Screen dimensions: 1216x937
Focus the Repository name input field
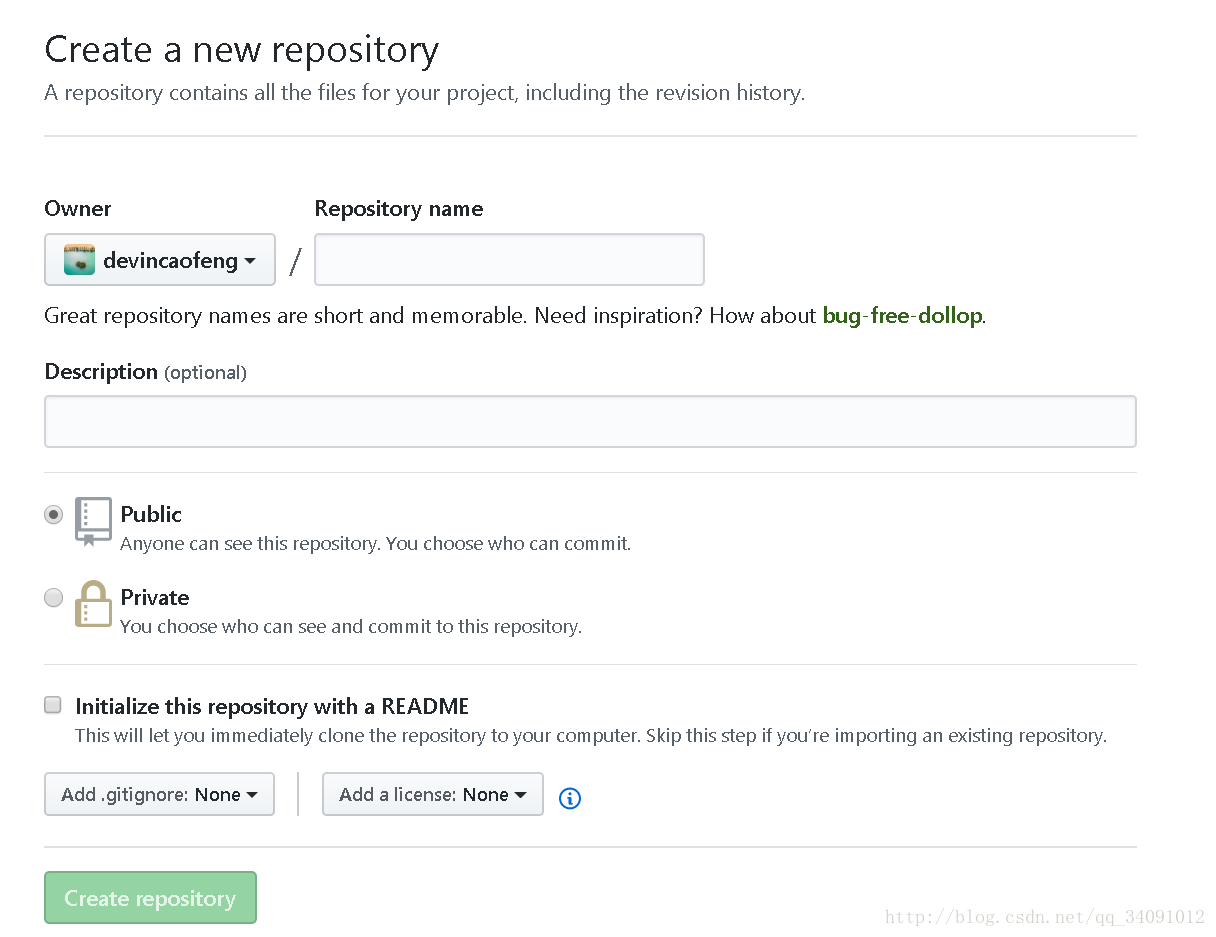point(509,260)
